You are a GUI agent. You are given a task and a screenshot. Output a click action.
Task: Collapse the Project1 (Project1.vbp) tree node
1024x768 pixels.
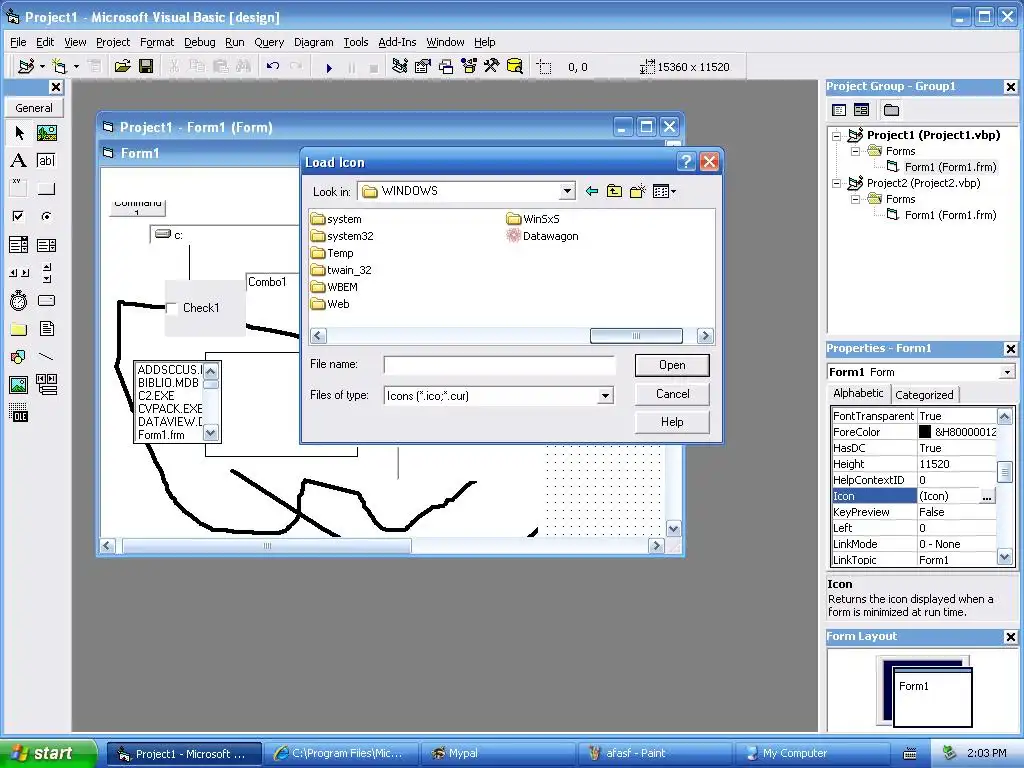(837, 136)
